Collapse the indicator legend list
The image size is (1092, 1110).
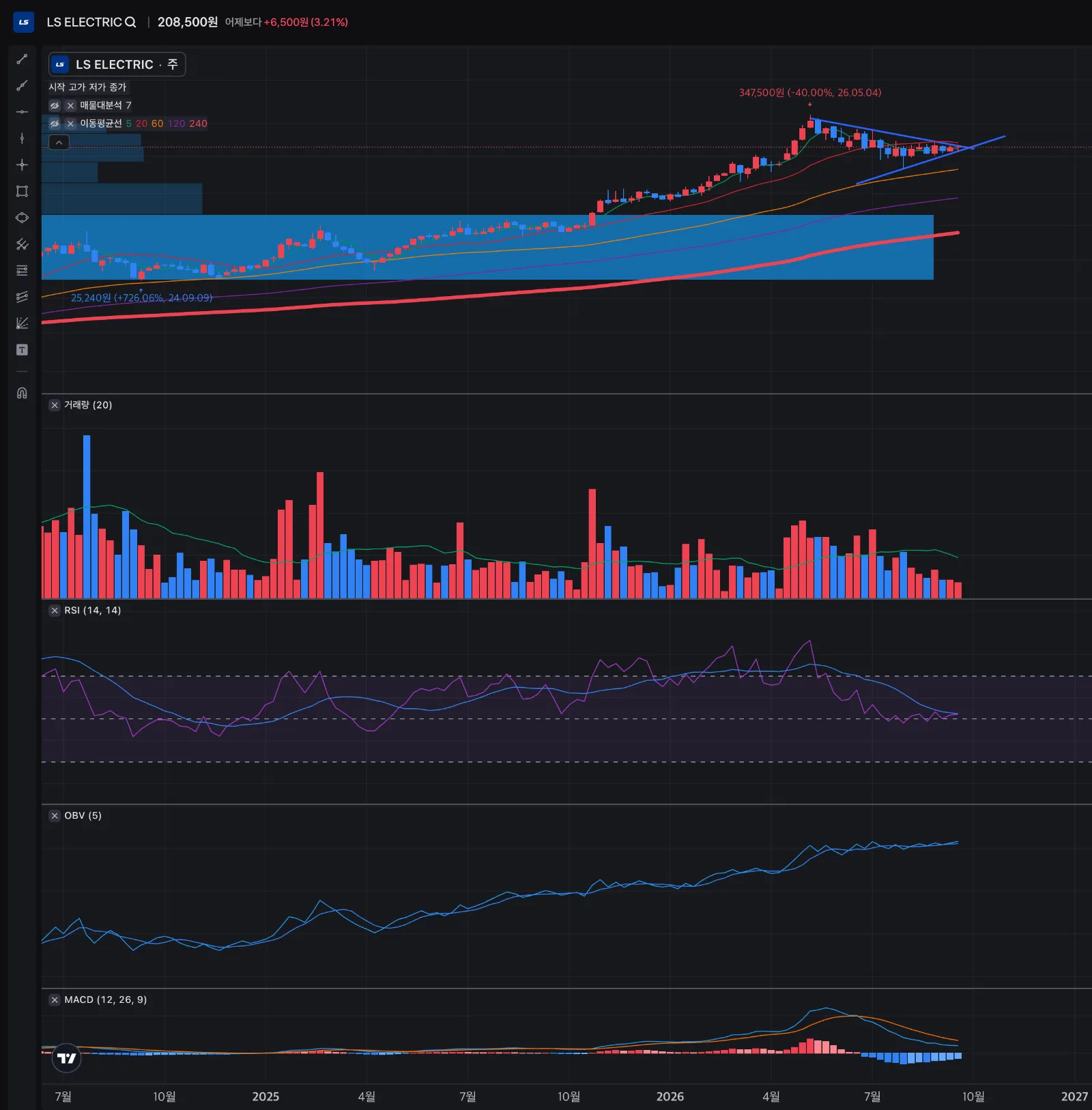coord(59,143)
